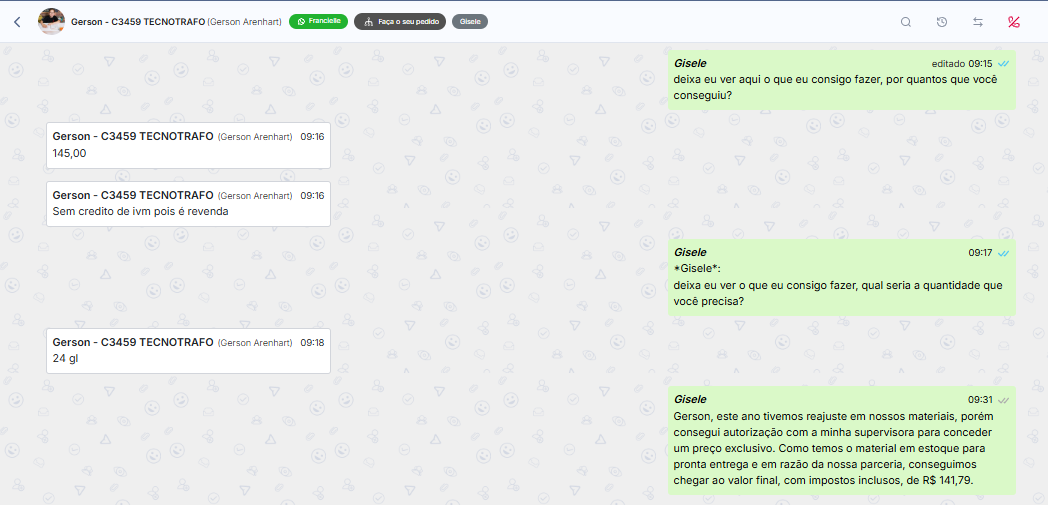Click Gisele's message edited at 09:15
The image size is (1048, 505).
841,80
